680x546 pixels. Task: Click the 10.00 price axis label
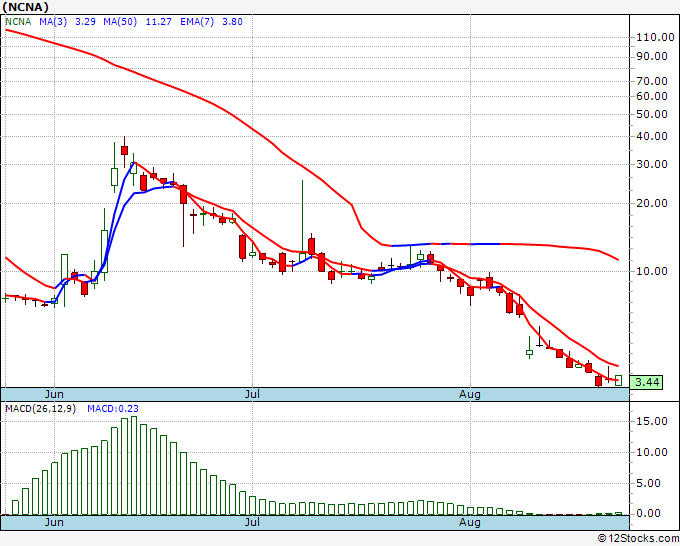pyautogui.click(x=652, y=271)
